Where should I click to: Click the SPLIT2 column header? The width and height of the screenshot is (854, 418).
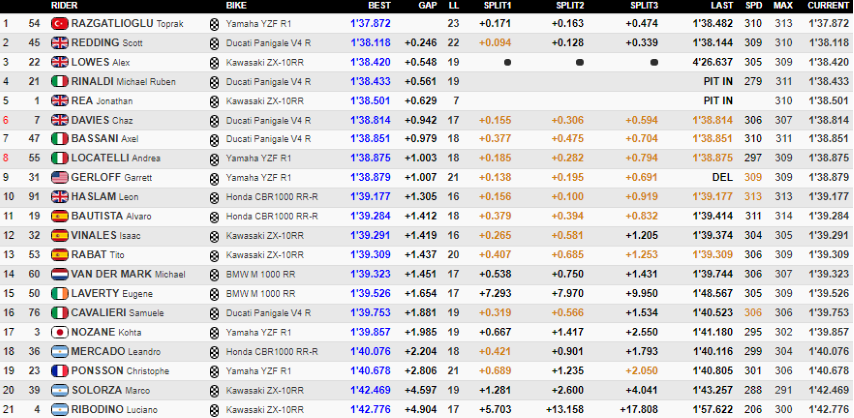[570, 5]
